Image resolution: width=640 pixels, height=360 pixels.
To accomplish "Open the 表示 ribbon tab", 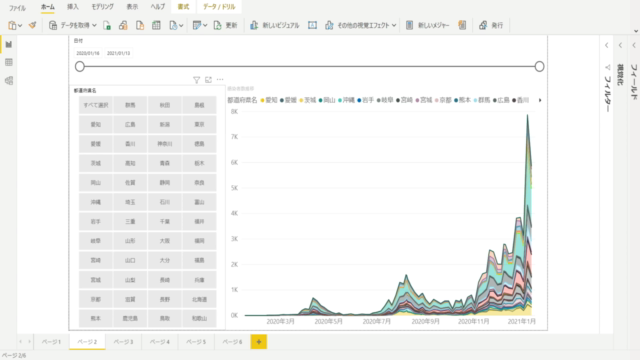I will [132, 7].
